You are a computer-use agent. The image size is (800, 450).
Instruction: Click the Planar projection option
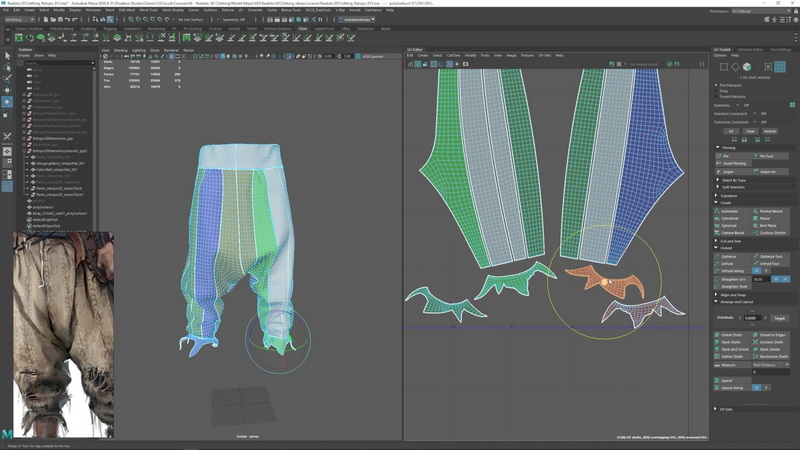pos(770,218)
